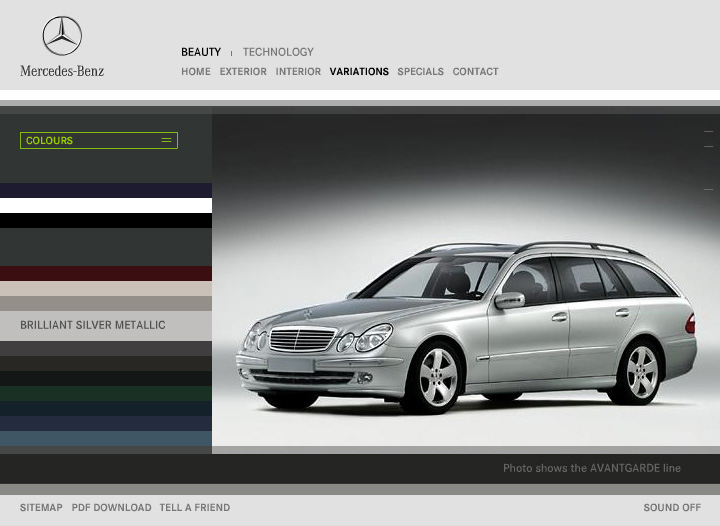The image size is (720, 526).
Task: Toggle the SOUND OFF control
Action: (672, 508)
